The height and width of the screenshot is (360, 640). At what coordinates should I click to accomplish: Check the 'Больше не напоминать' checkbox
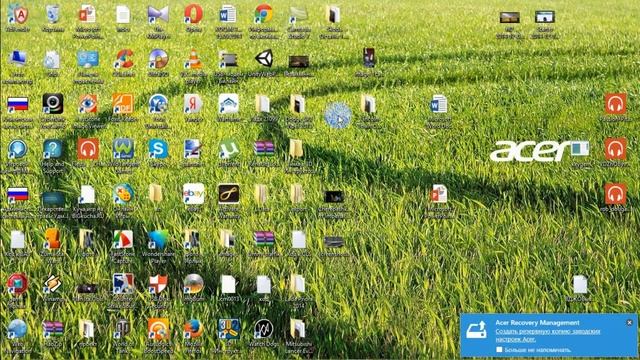(499, 350)
